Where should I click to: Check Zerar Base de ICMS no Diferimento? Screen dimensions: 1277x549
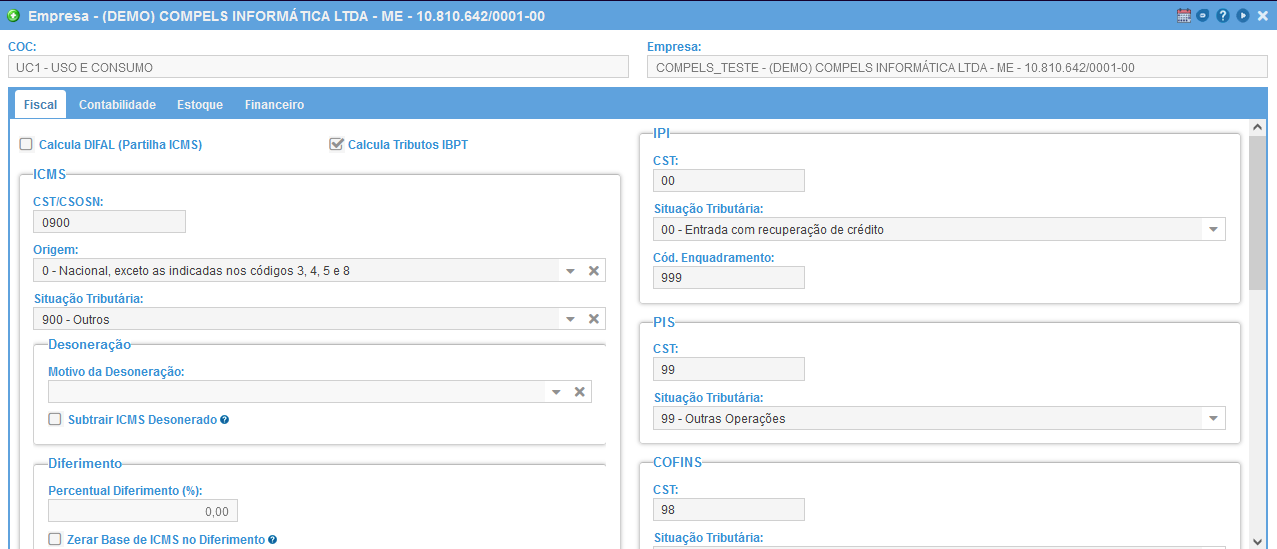tap(55, 540)
